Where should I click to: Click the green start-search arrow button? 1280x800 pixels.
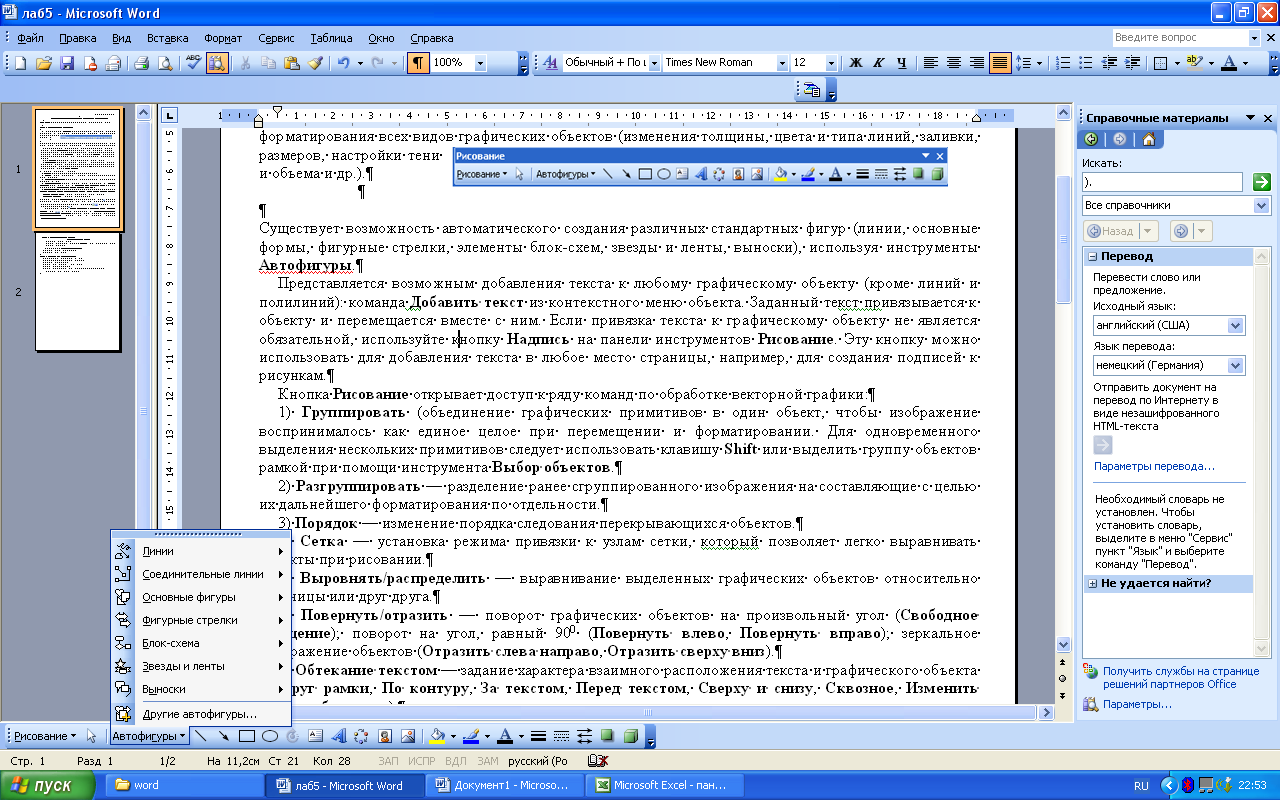click(1261, 182)
